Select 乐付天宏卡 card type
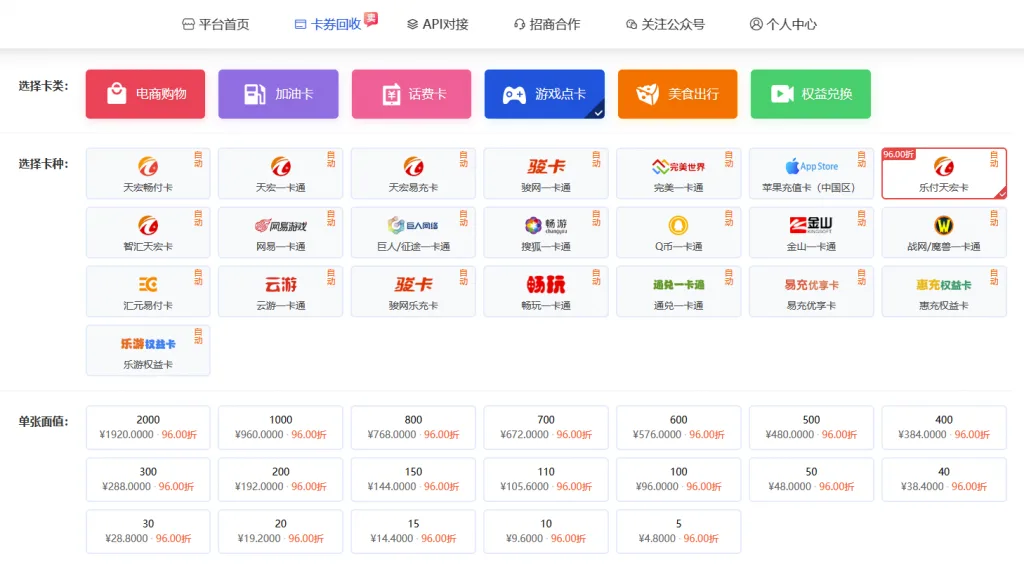 pyautogui.click(x=944, y=174)
